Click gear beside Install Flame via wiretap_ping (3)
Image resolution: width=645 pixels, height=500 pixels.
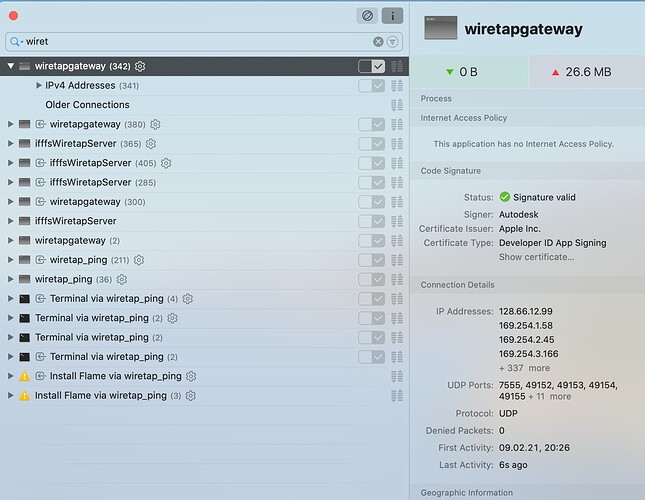[190, 396]
